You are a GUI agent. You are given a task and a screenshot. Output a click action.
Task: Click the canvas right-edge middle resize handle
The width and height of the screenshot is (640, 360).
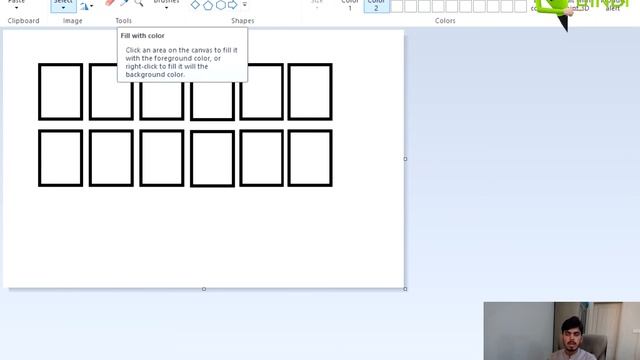click(x=405, y=159)
